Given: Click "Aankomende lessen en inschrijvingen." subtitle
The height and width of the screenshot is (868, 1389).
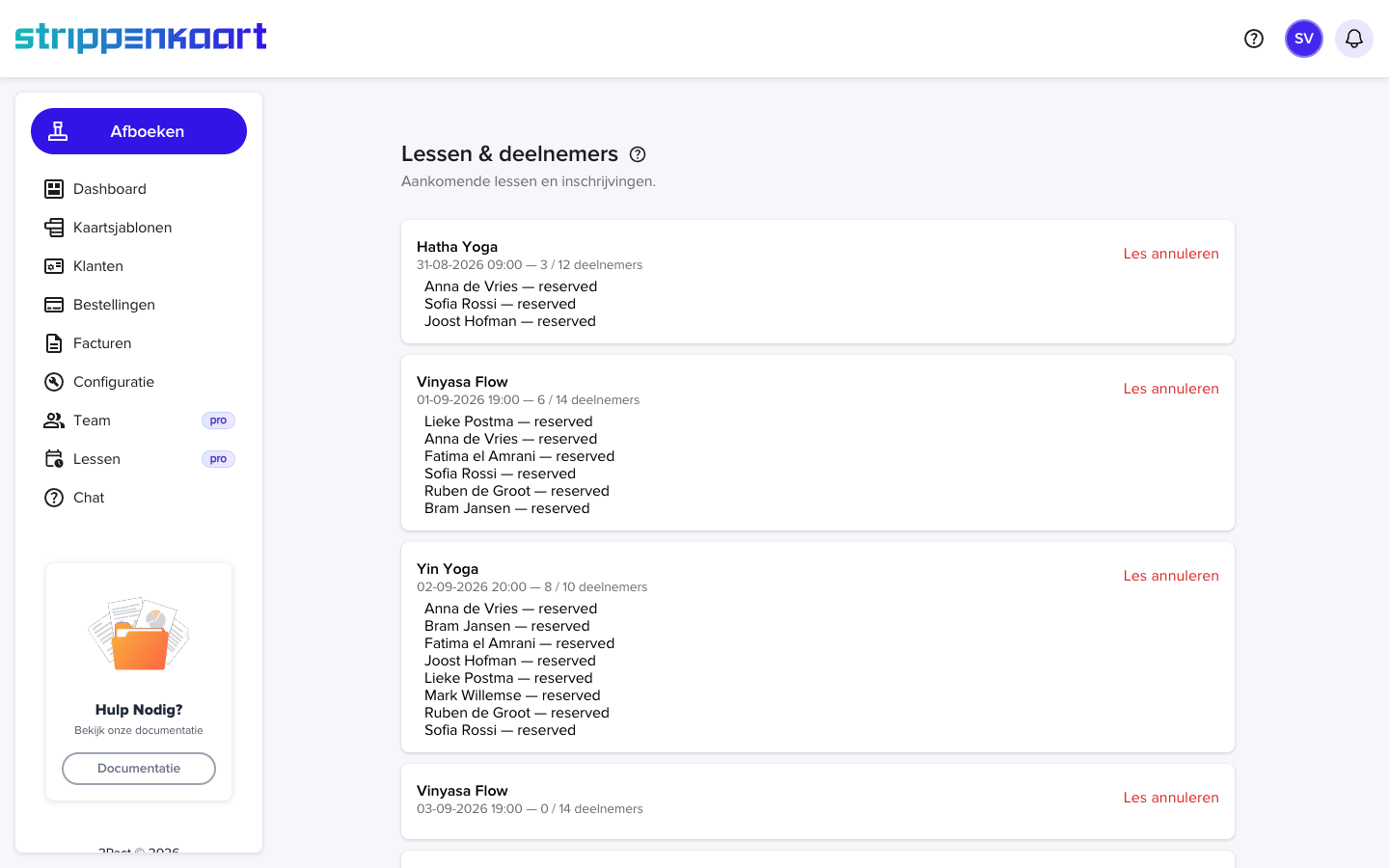Looking at the screenshot, I should pyautogui.click(x=529, y=181).
